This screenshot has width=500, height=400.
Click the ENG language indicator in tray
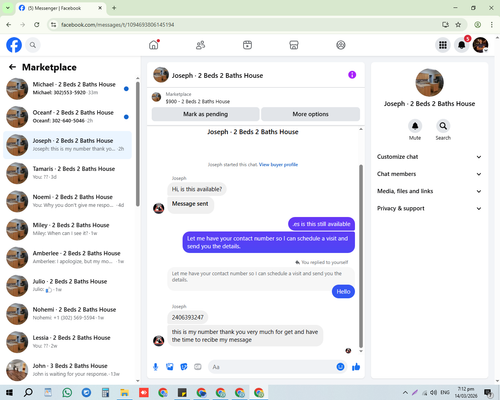tap(445, 392)
